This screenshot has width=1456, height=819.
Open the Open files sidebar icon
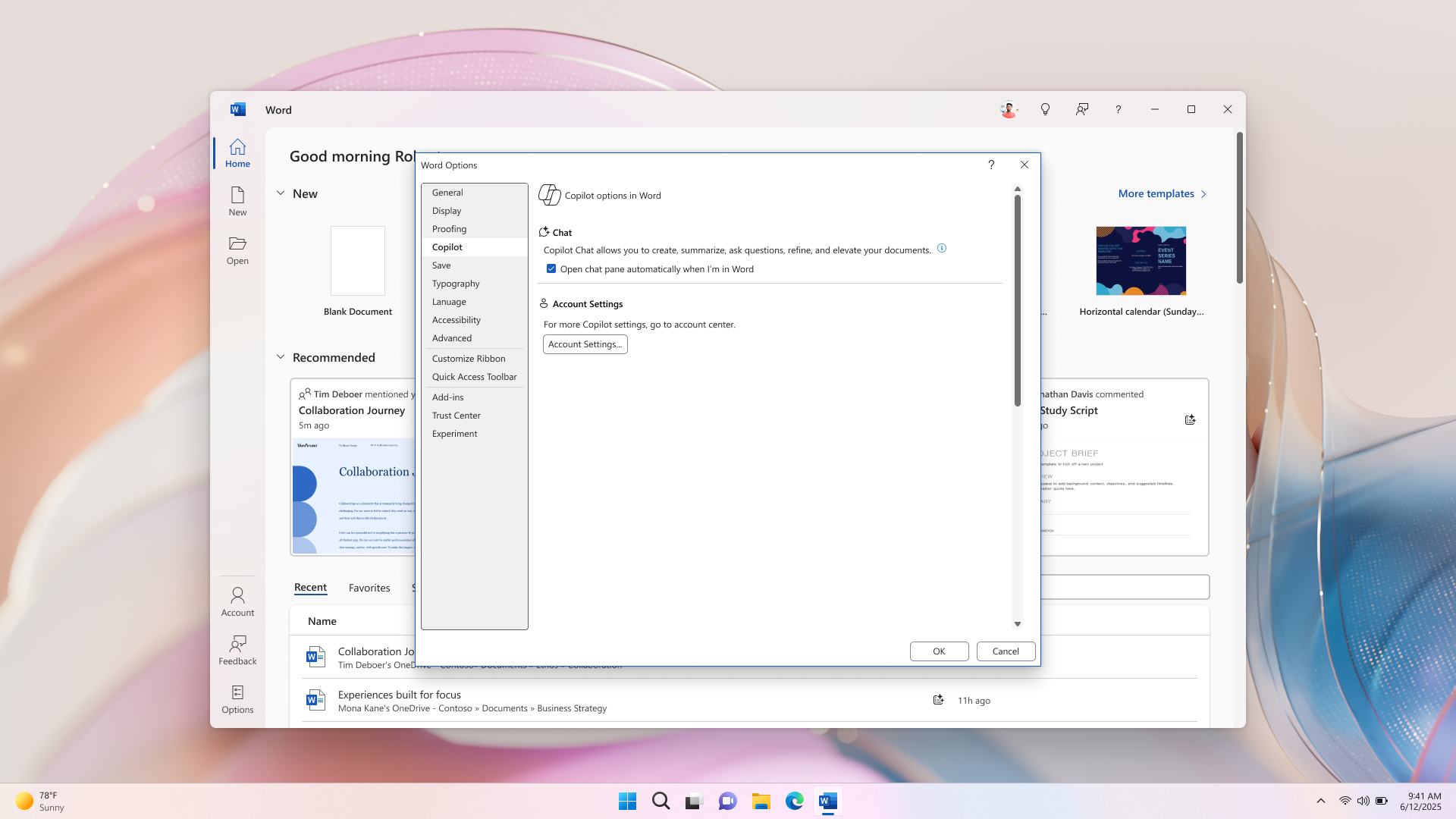[x=237, y=250]
